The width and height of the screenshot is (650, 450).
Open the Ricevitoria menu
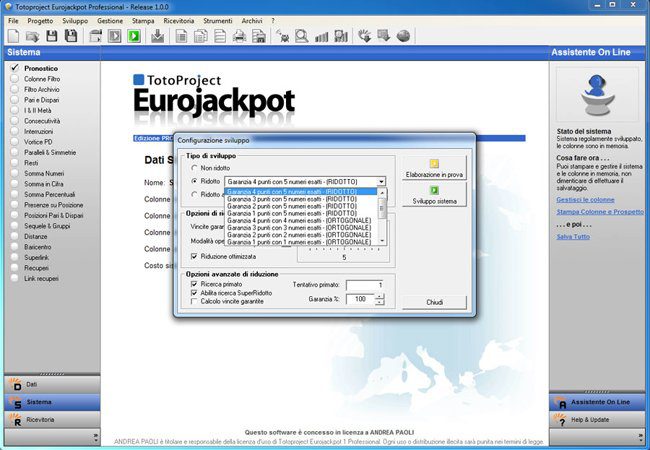(x=179, y=21)
